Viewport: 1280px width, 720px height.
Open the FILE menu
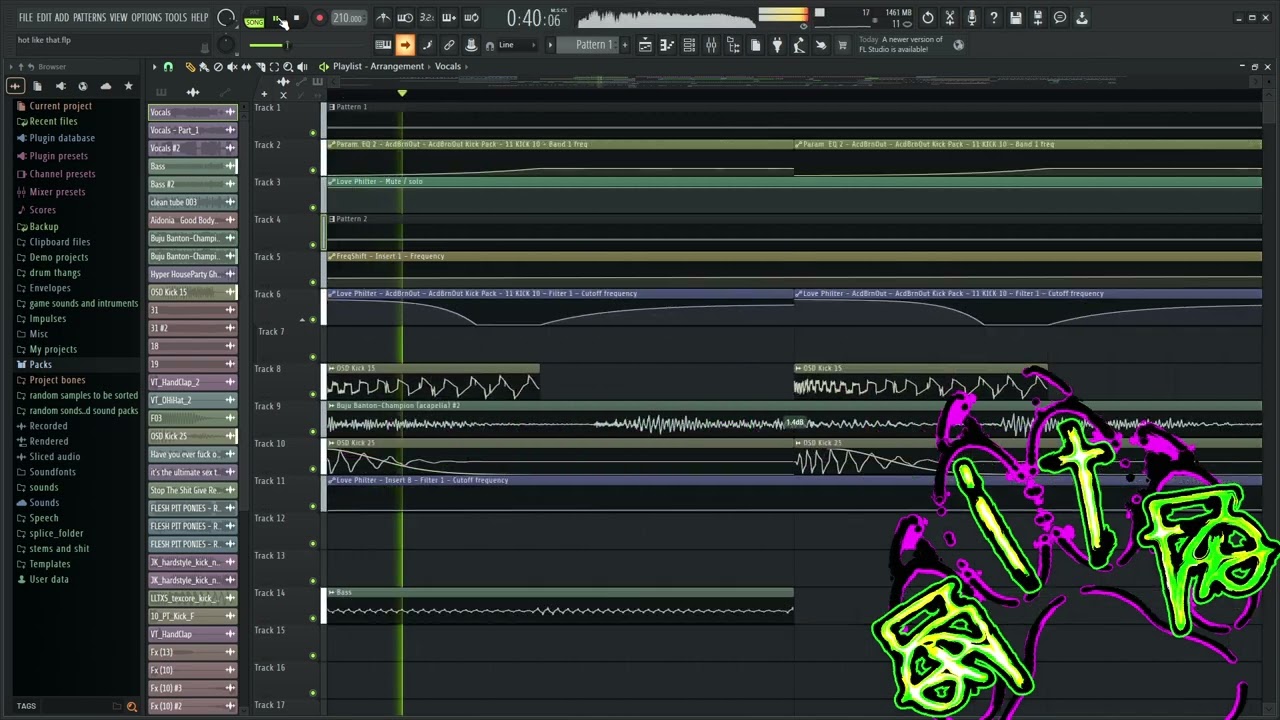coord(26,18)
